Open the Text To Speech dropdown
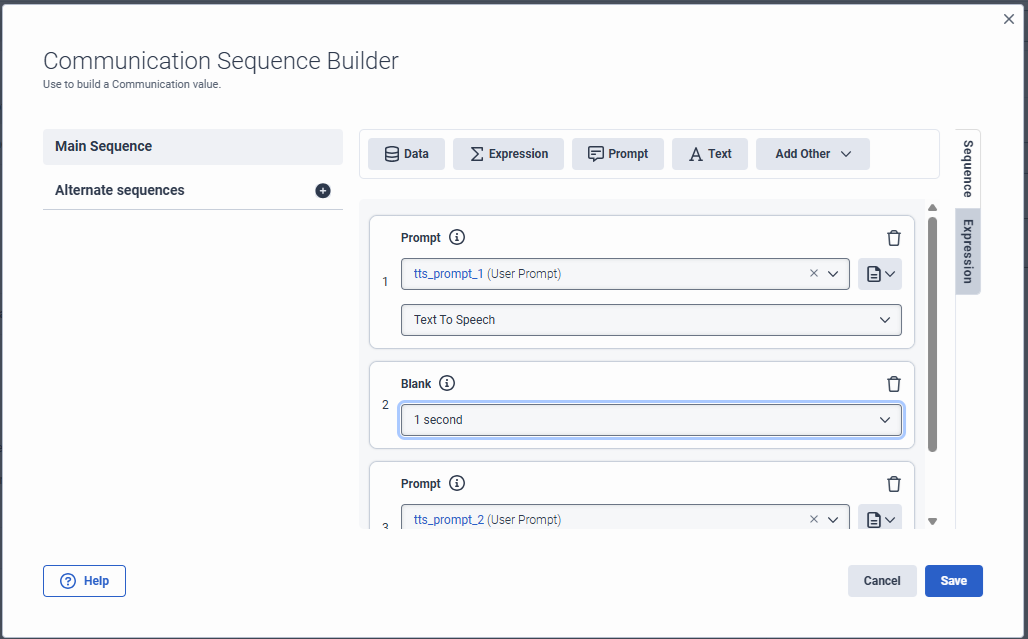The height and width of the screenshot is (639, 1028). (x=651, y=320)
